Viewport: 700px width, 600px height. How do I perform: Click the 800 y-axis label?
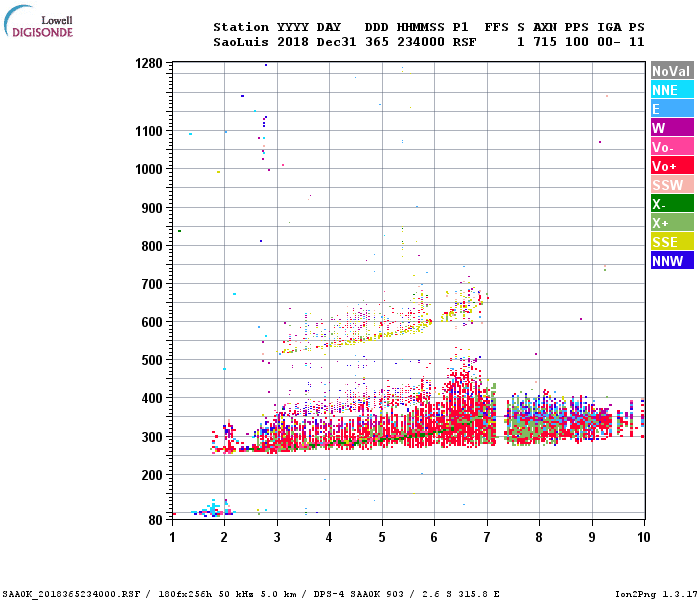point(152,246)
